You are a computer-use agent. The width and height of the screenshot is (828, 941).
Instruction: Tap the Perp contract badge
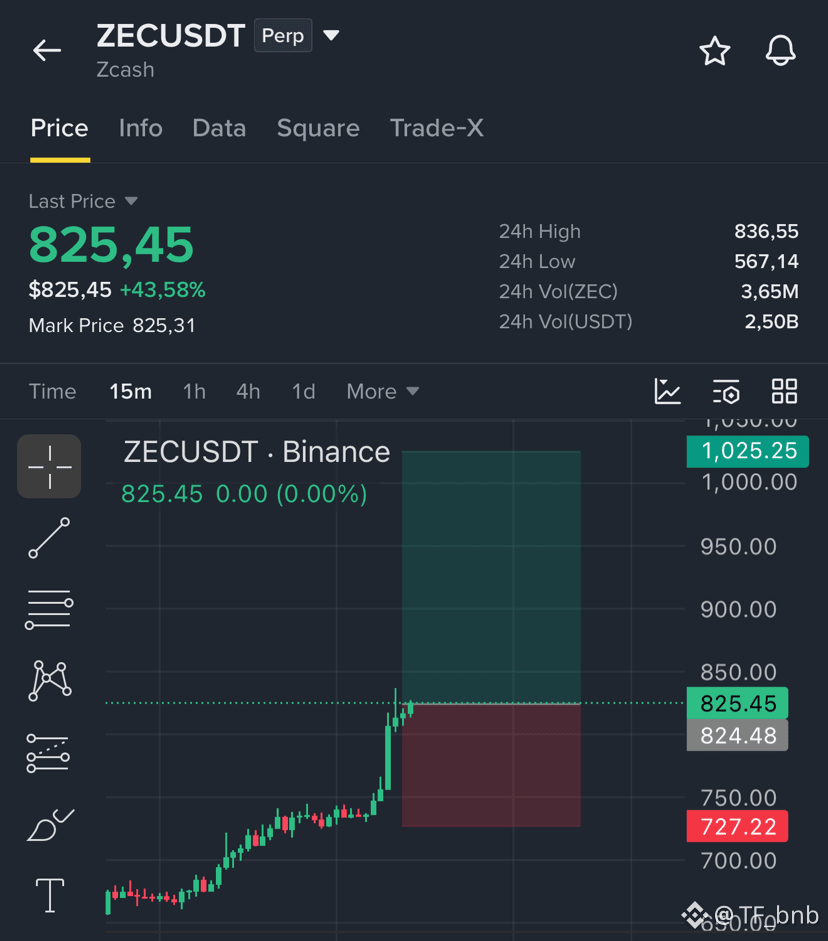(x=283, y=35)
